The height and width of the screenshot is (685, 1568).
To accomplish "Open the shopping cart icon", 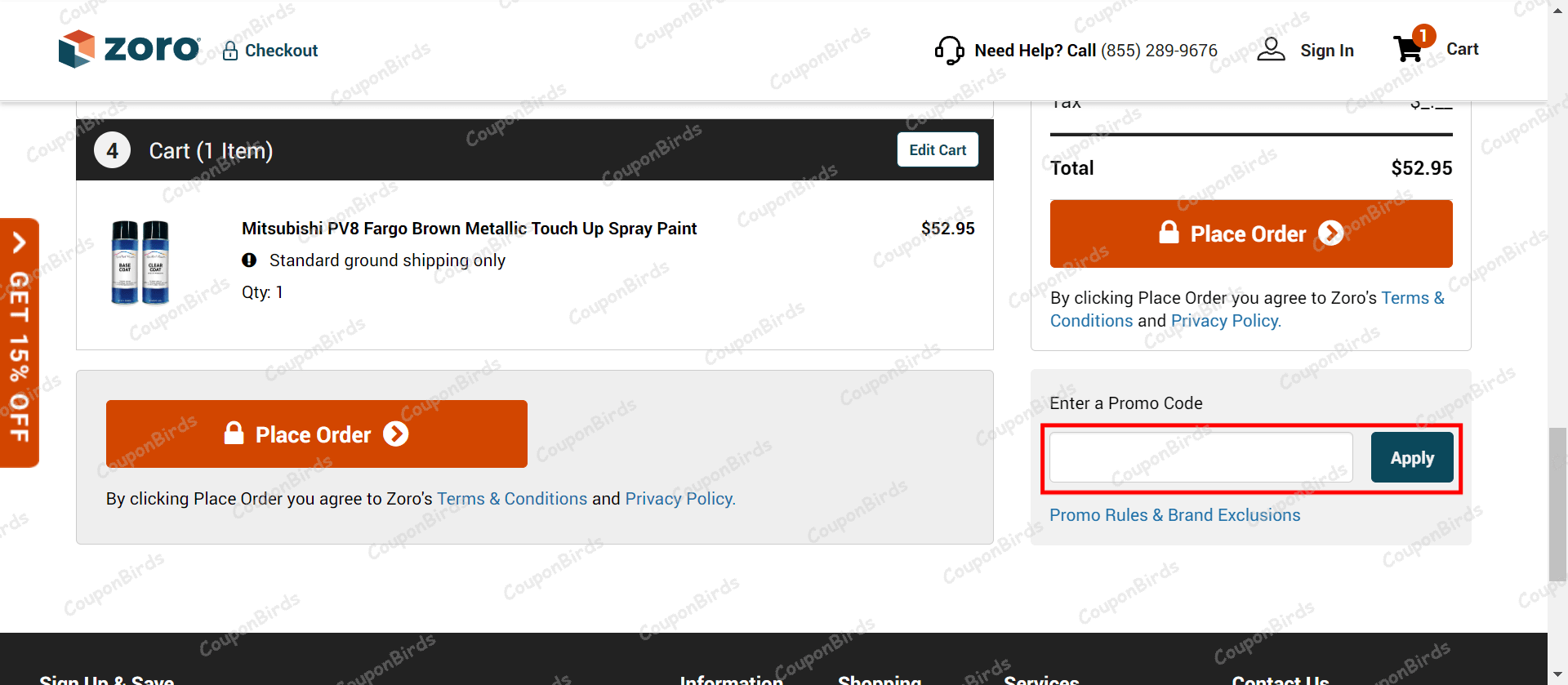I will (x=1409, y=49).
